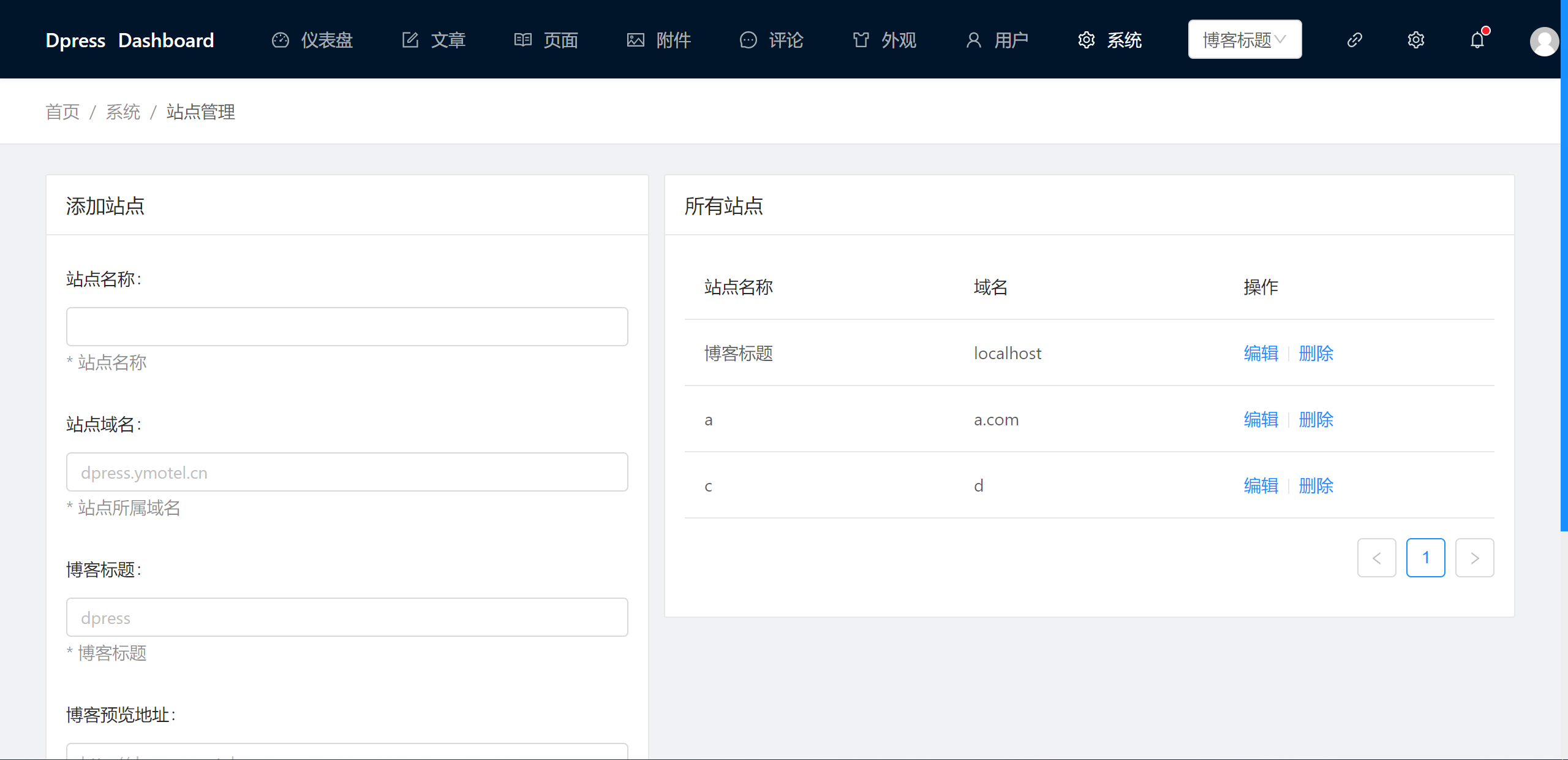Image resolution: width=1568 pixels, height=760 pixels.
Task: Click the system gear icon beside 系统
Action: tap(1087, 40)
